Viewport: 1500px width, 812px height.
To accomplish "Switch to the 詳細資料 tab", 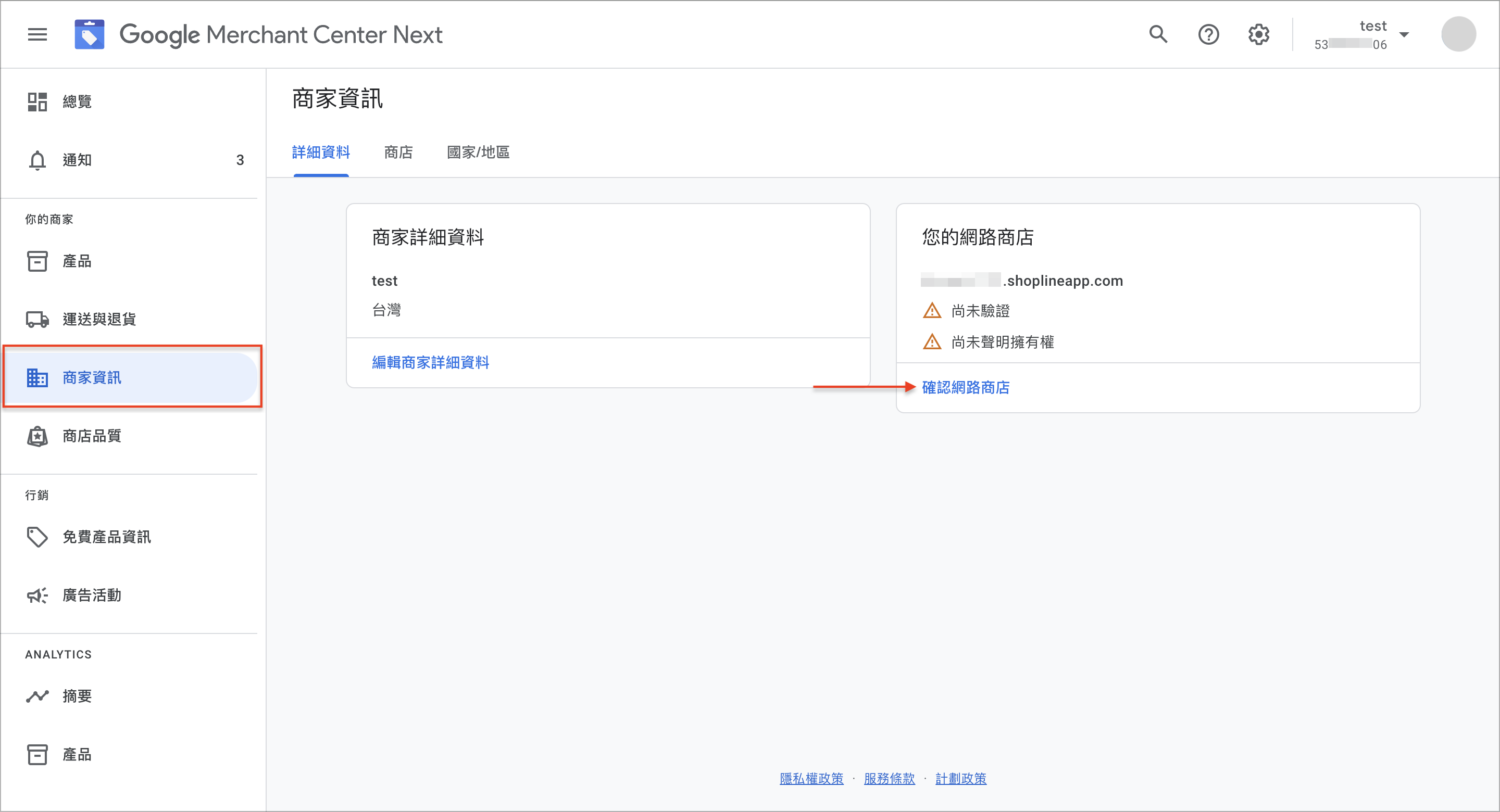I will (x=321, y=153).
